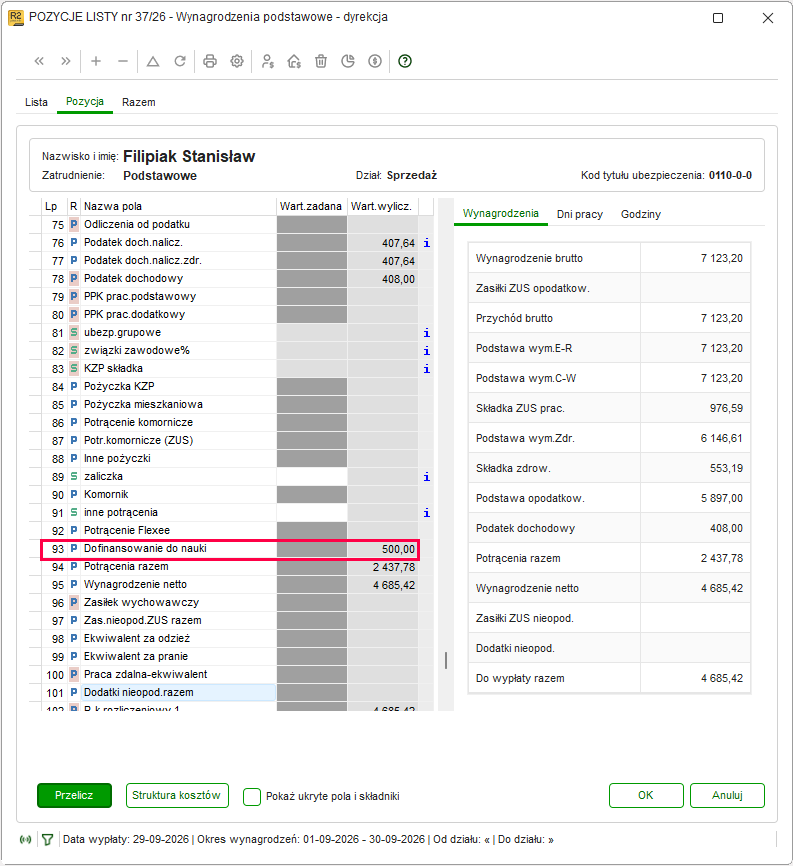The image size is (793, 866).
Task: Click the Struktura kosztów button
Action: [x=177, y=795]
